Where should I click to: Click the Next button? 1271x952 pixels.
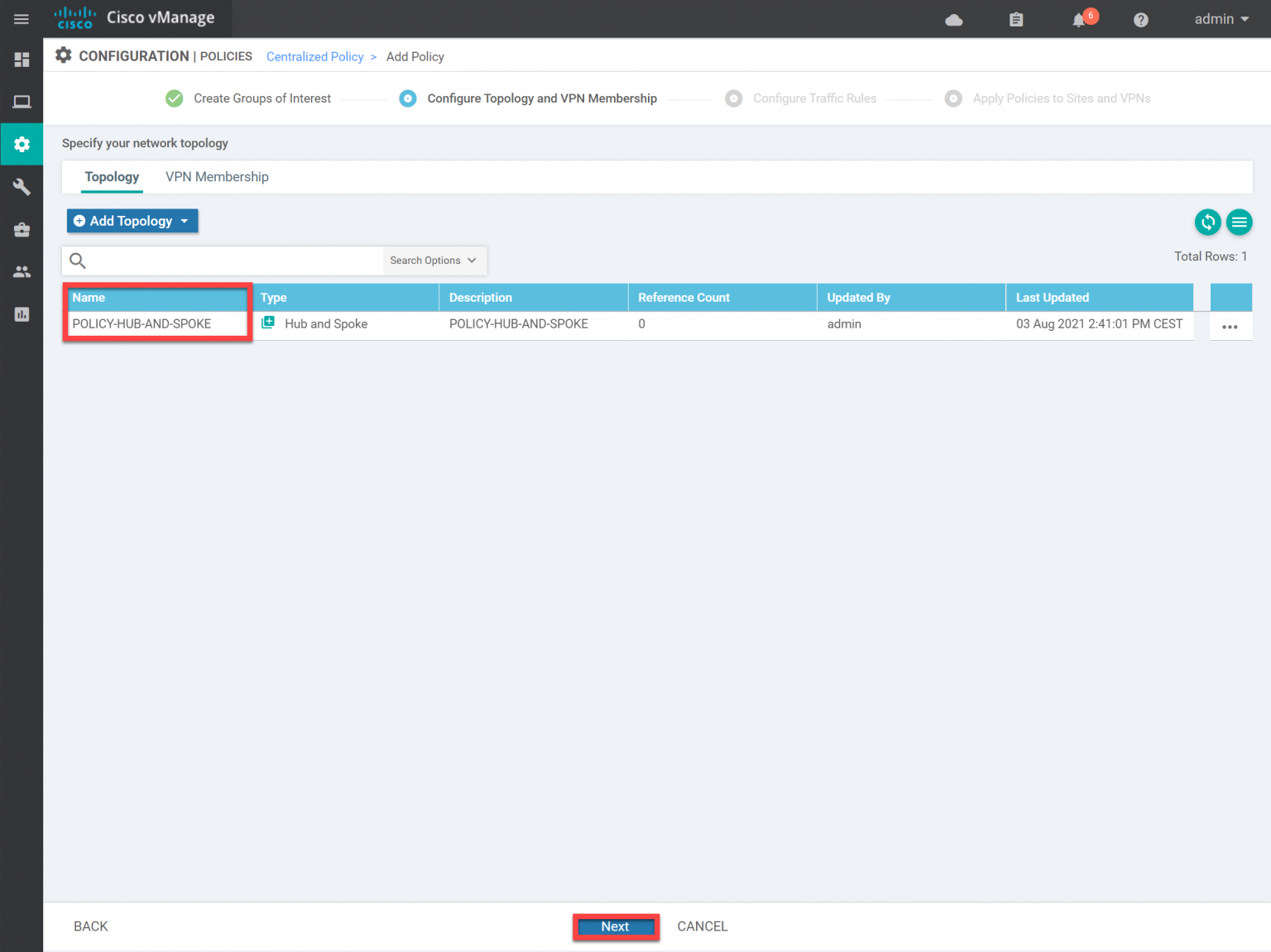click(x=615, y=926)
